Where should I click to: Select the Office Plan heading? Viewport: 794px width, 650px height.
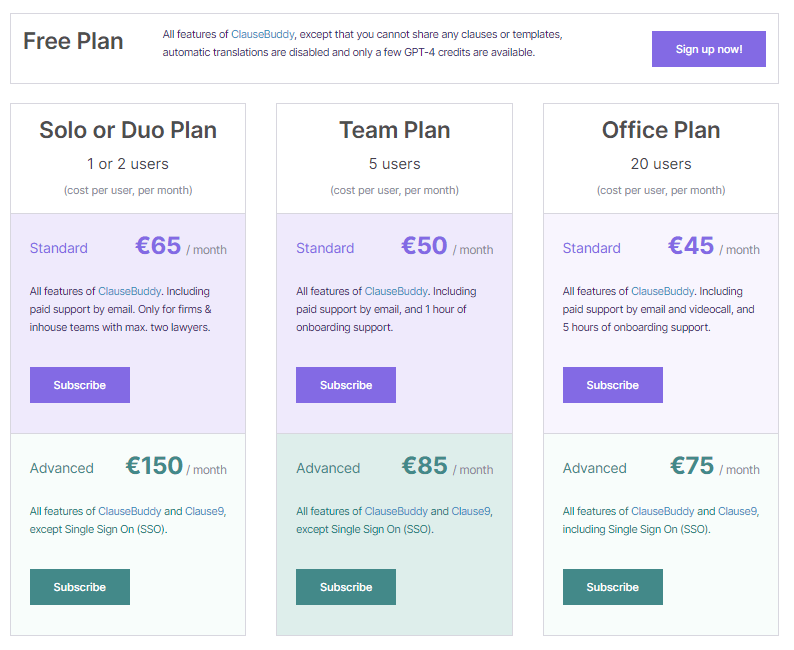coord(661,130)
